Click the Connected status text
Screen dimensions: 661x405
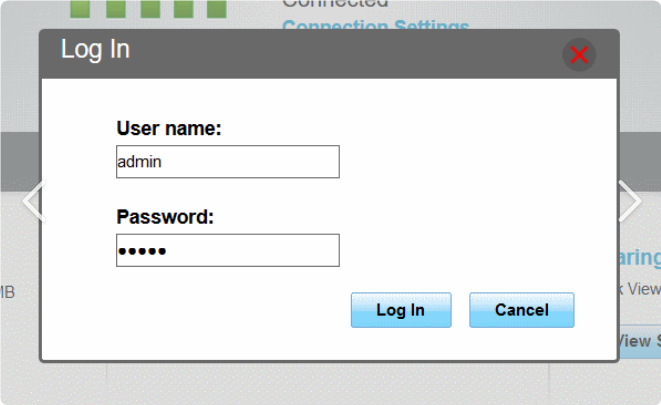[335, 4]
